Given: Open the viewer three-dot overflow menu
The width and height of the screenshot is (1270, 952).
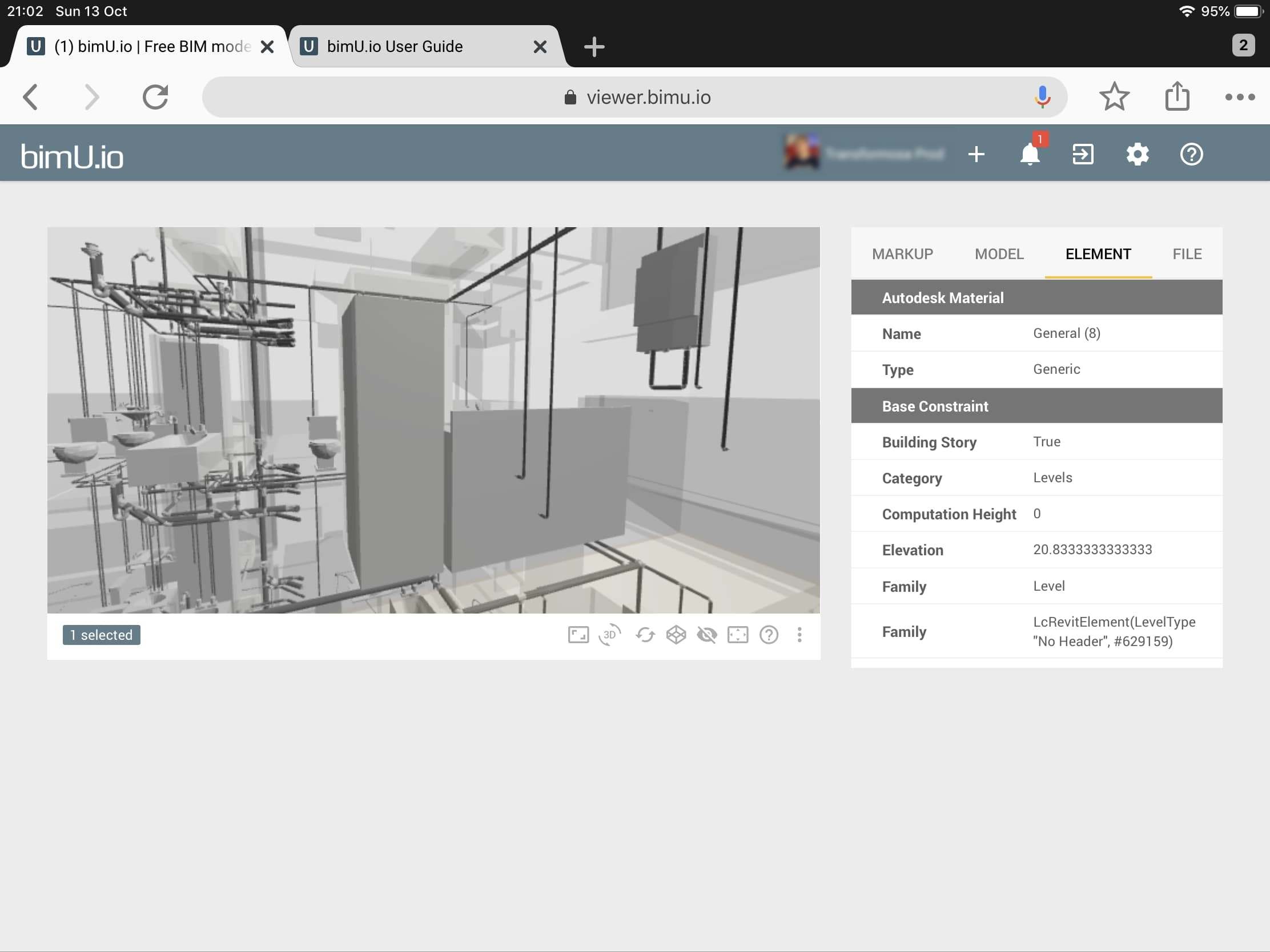Looking at the screenshot, I should (799, 635).
